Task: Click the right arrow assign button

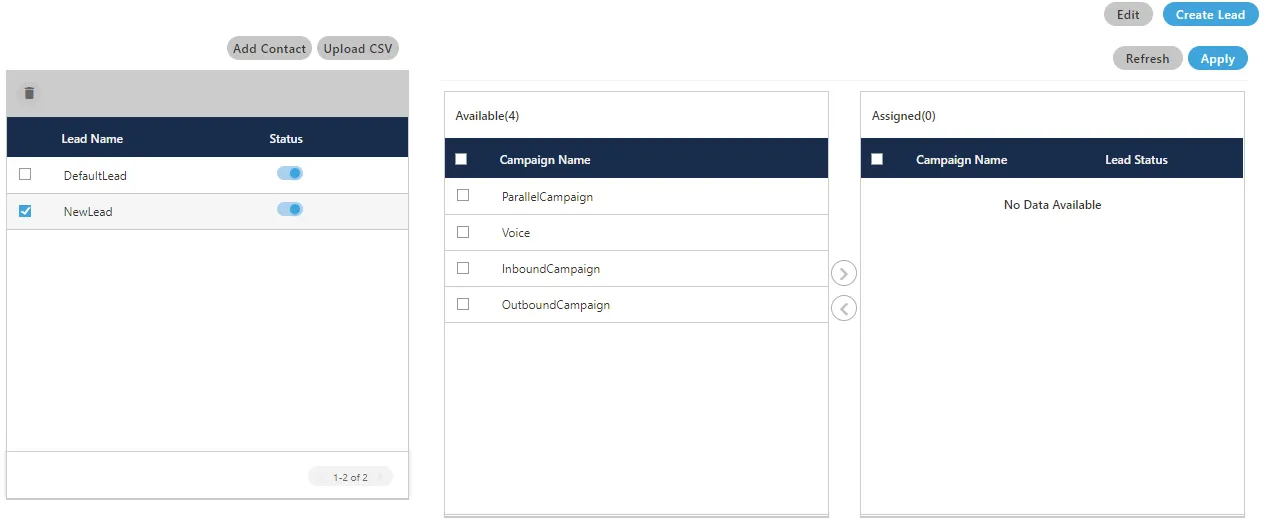Action: pyautogui.click(x=844, y=273)
